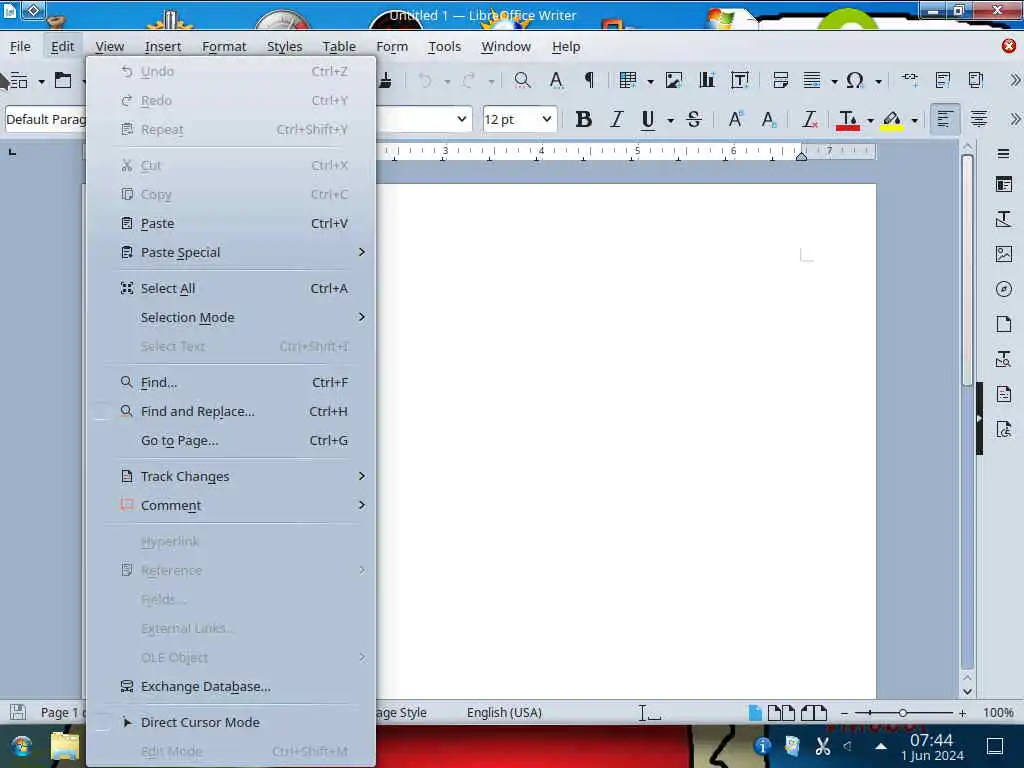Click the zoom out minus button

pos(844,713)
